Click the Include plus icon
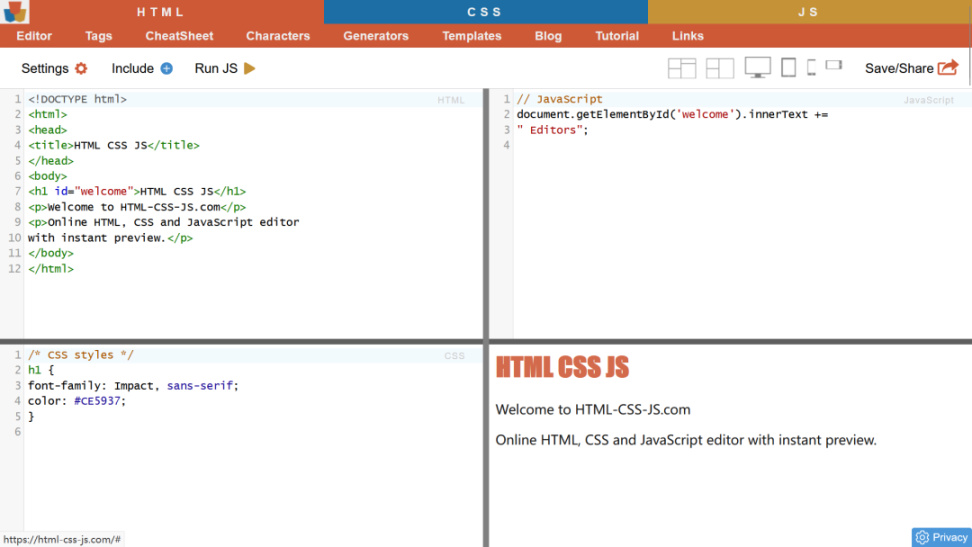972x547 pixels. tap(166, 68)
